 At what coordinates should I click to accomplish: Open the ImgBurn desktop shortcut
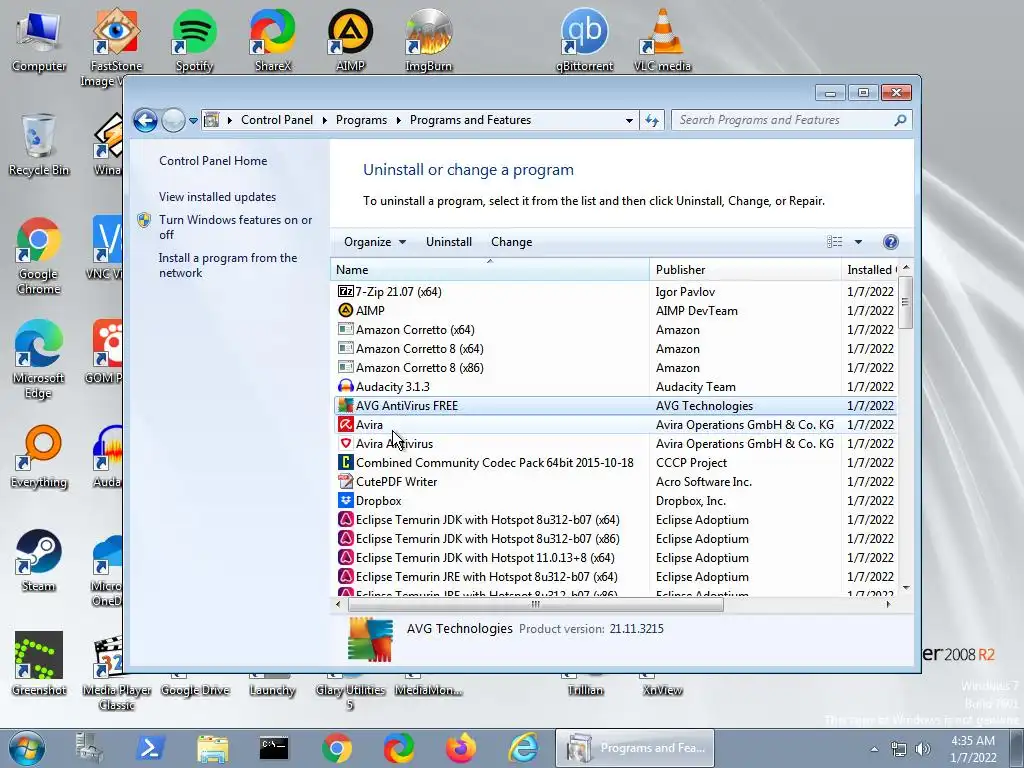point(428,39)
